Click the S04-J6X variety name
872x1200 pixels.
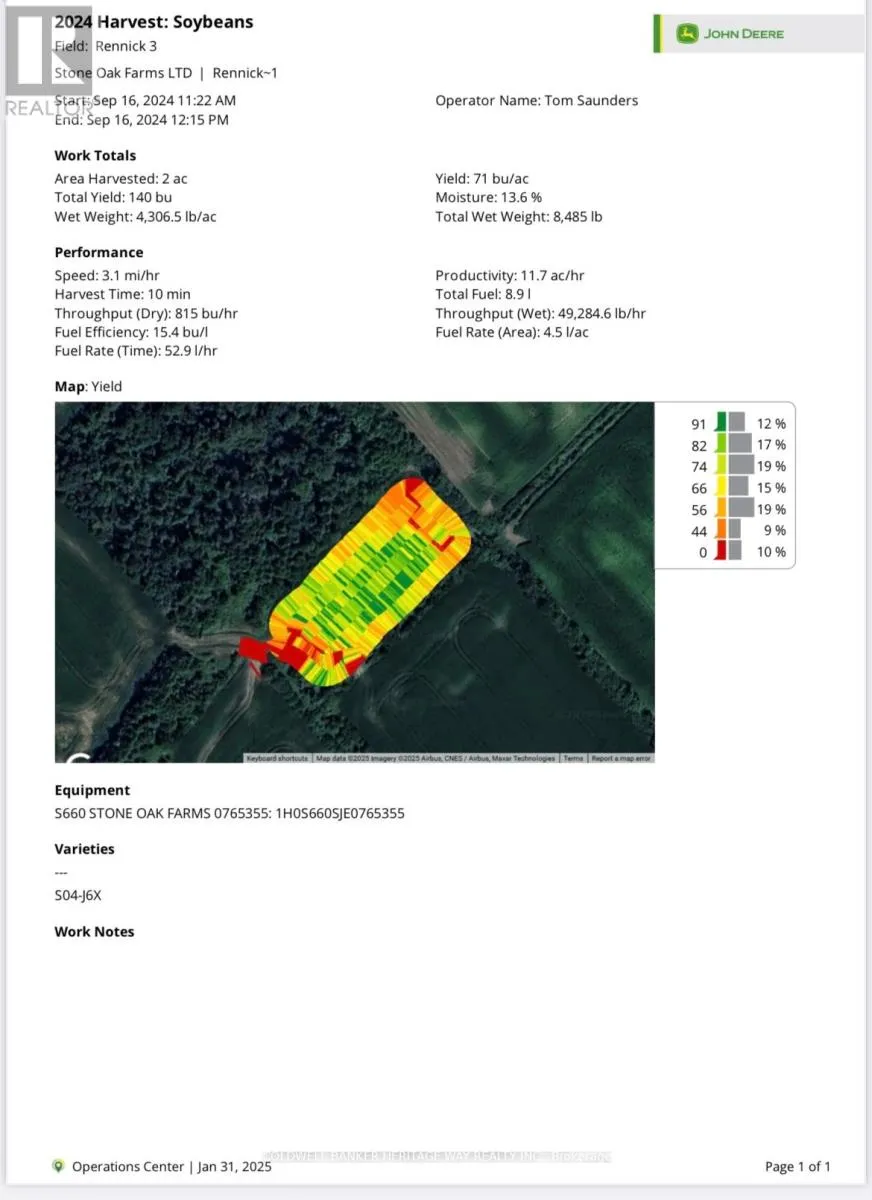click(80, 897)
